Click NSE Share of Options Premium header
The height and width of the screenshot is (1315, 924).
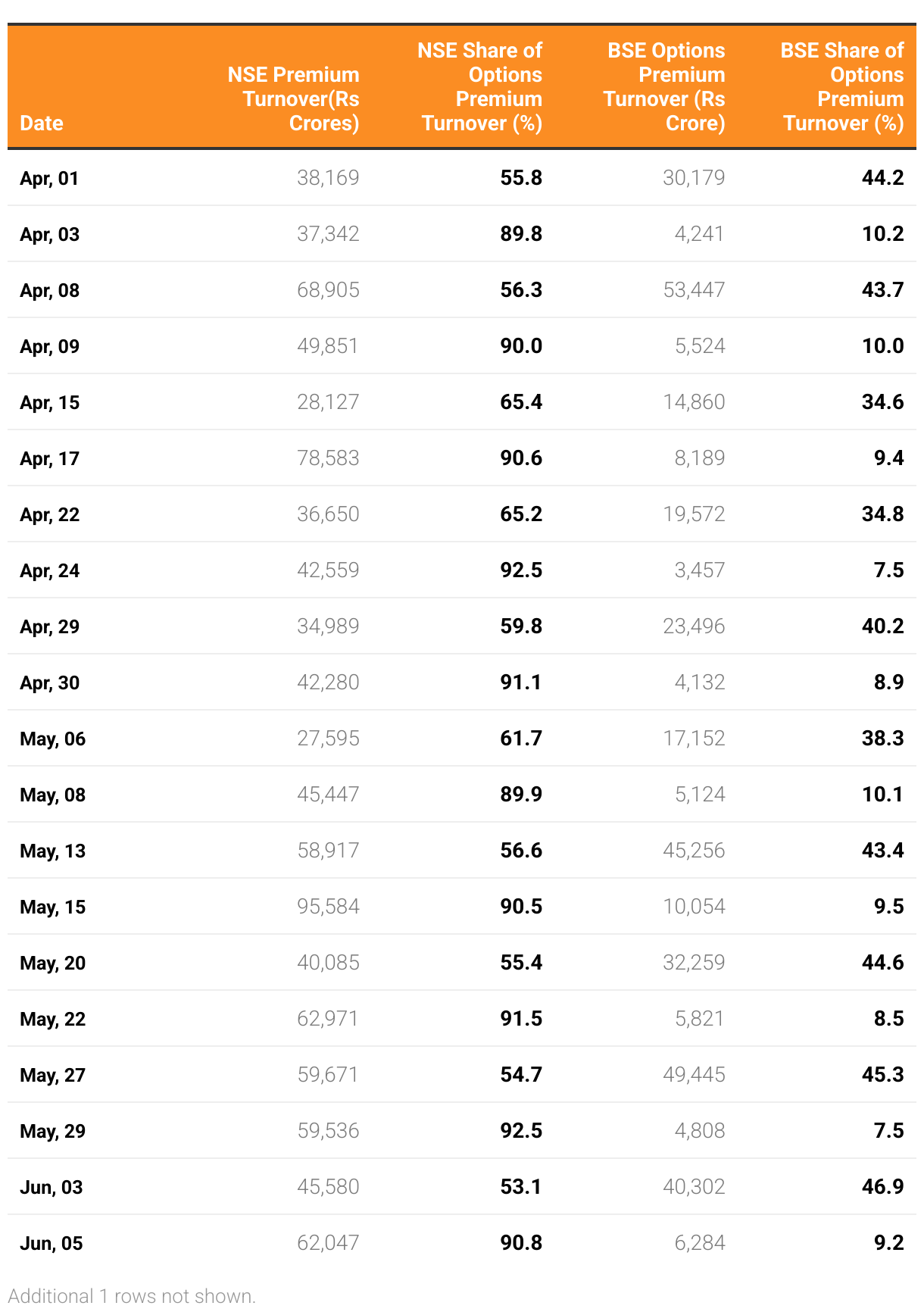tap(482, 87)
